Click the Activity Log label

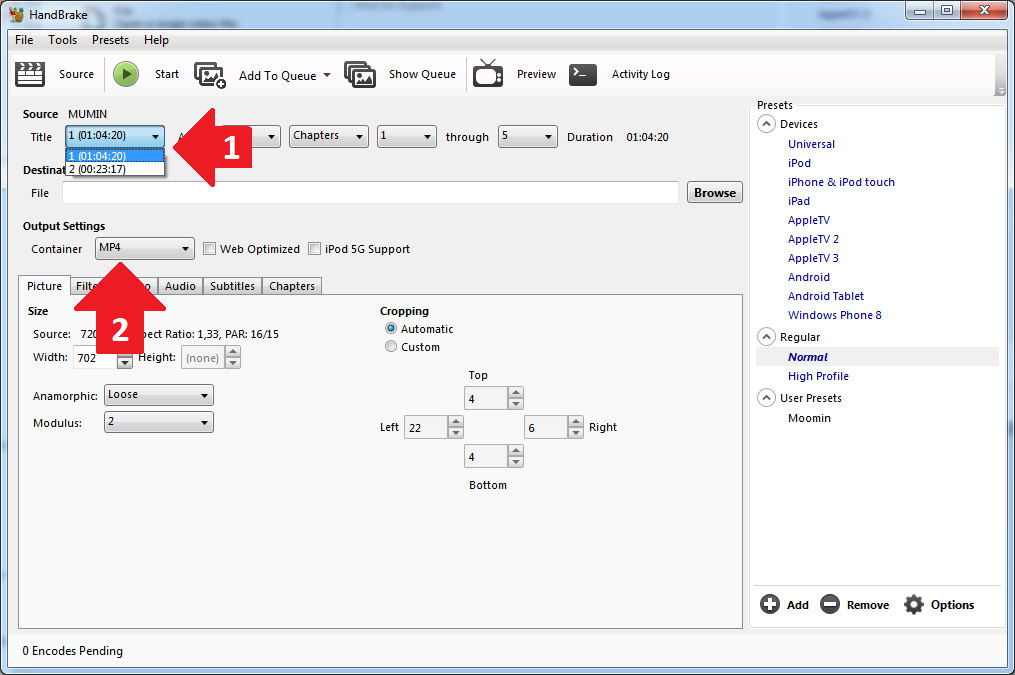pyautogui.click(x=641, y=74)
